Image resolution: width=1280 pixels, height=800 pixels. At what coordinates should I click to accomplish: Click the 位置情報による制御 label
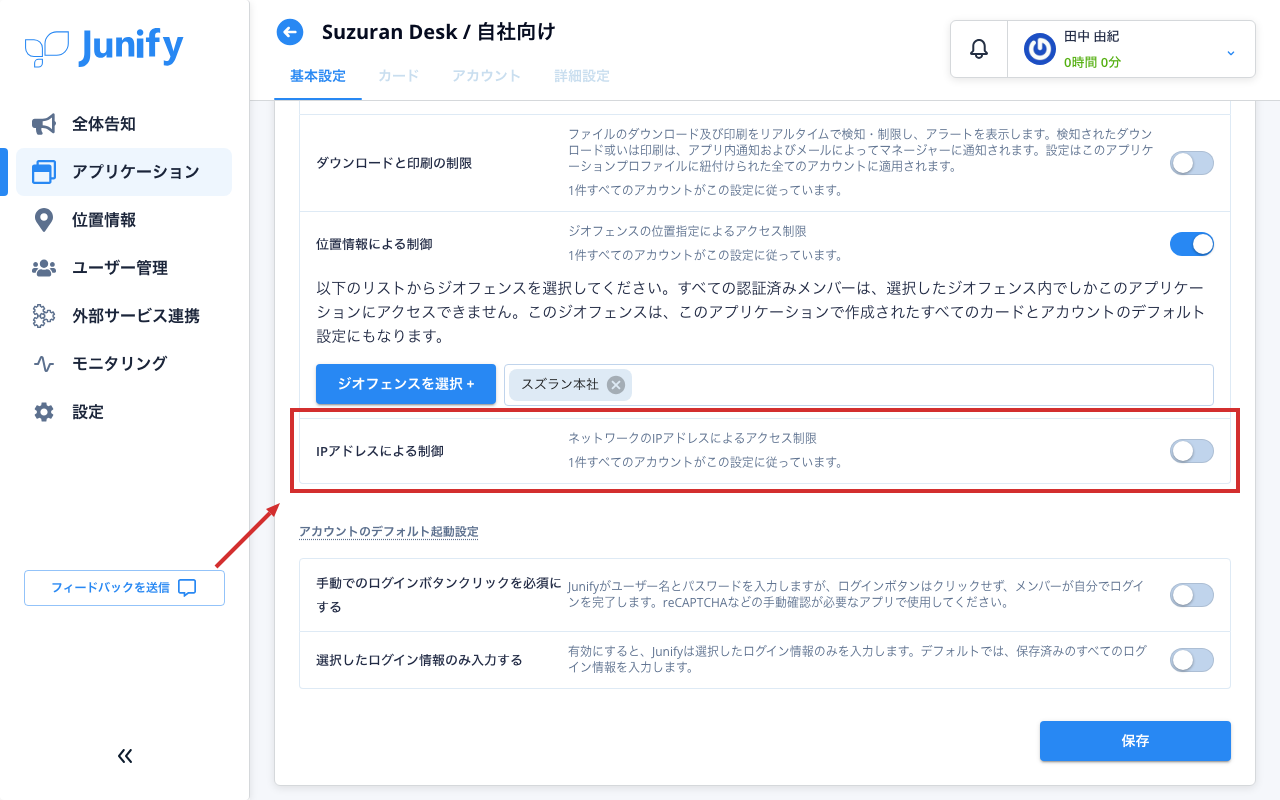pos(374,244)
